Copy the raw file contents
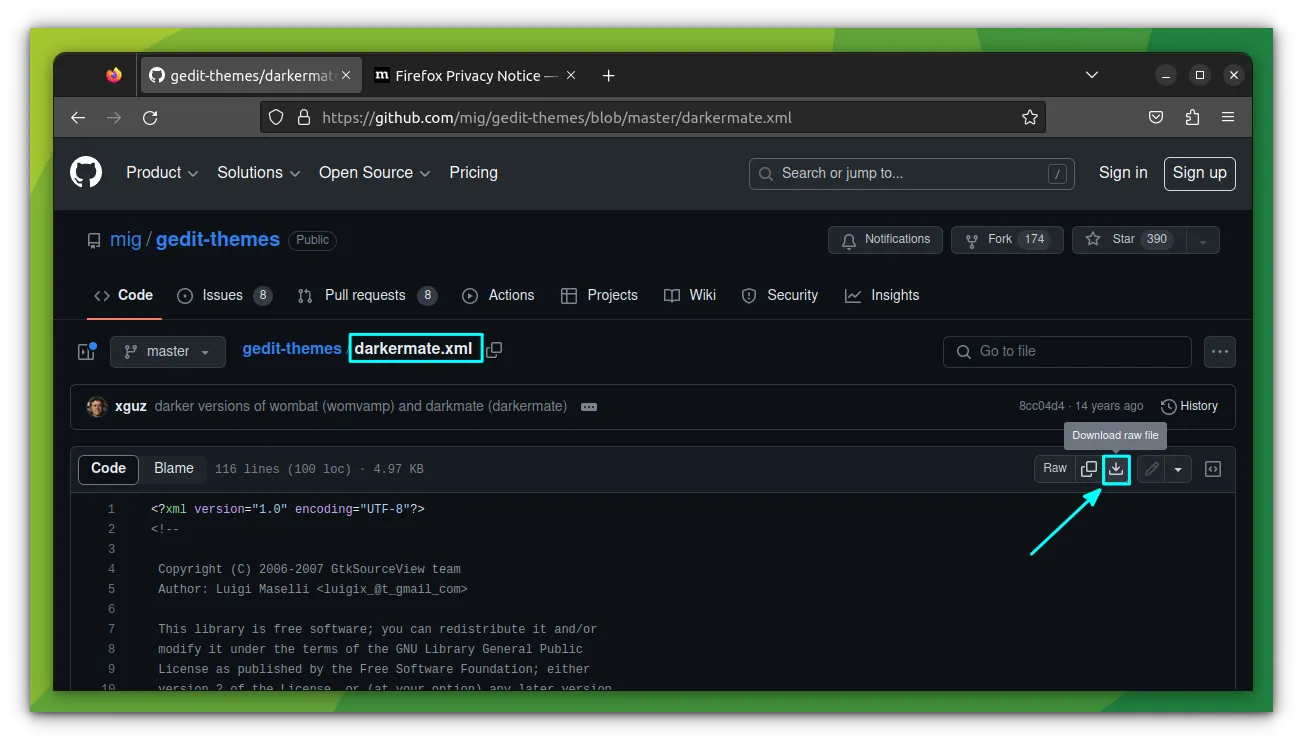 tap(1089, 468)
